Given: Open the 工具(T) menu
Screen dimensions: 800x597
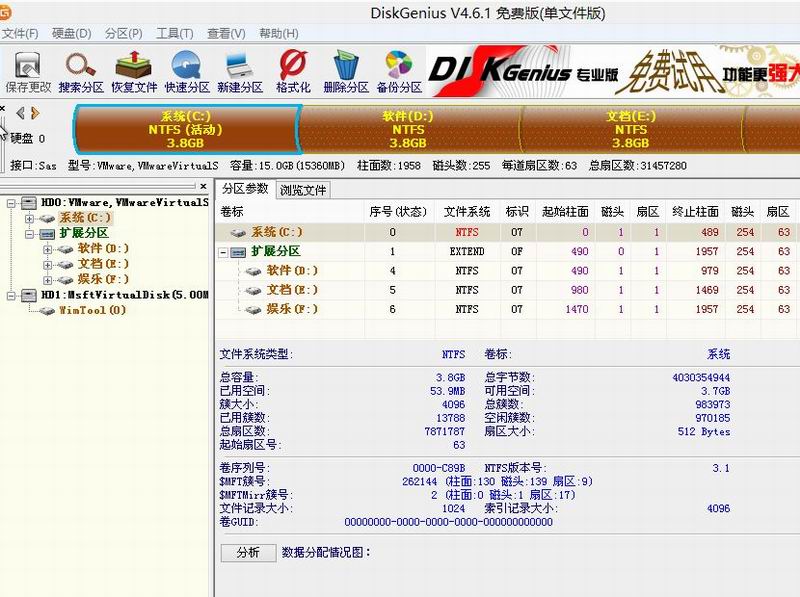Looking at the screenshot, I should pos(174,34).
